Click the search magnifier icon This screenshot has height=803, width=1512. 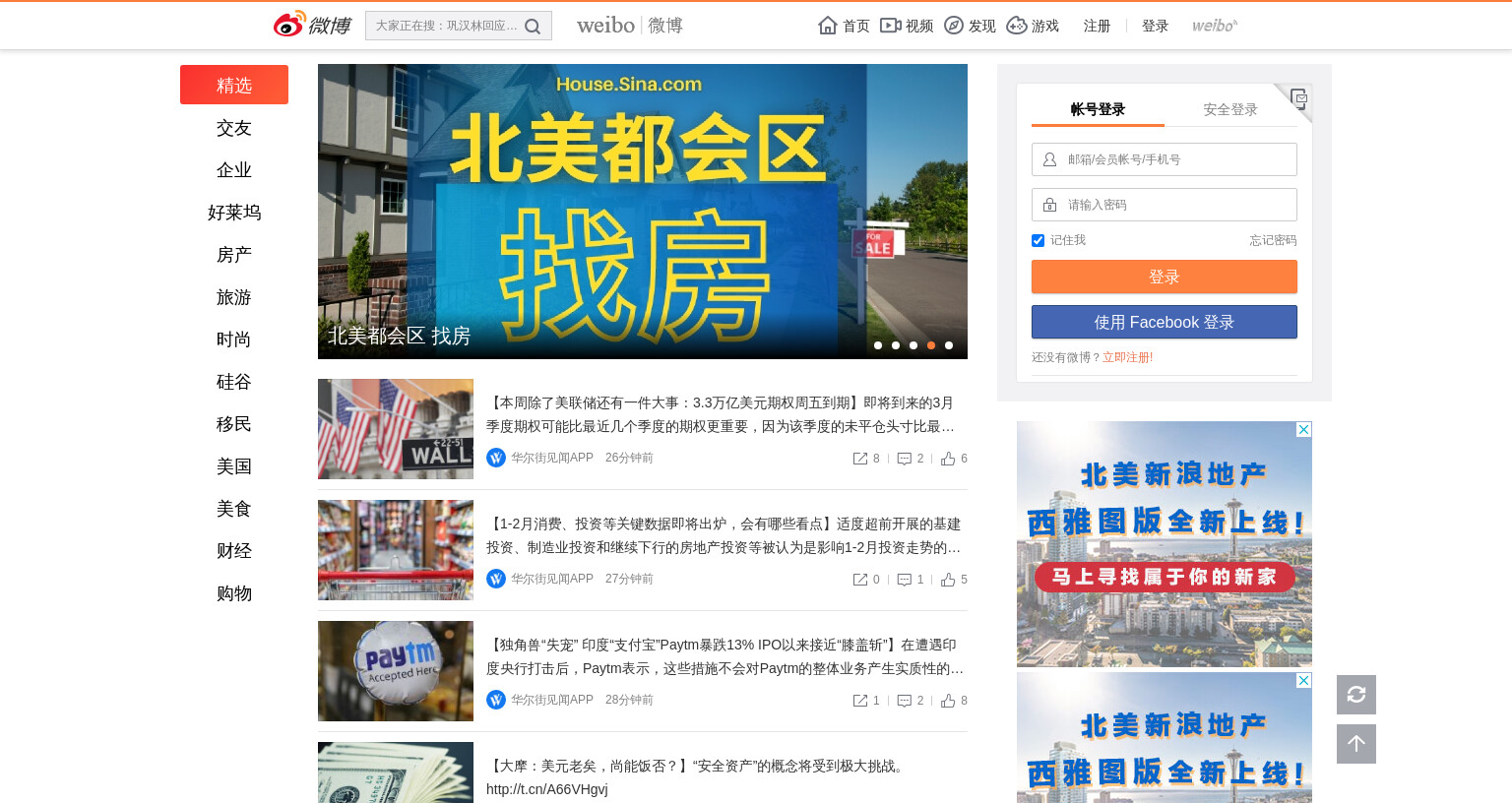click(x=533, y=27)
